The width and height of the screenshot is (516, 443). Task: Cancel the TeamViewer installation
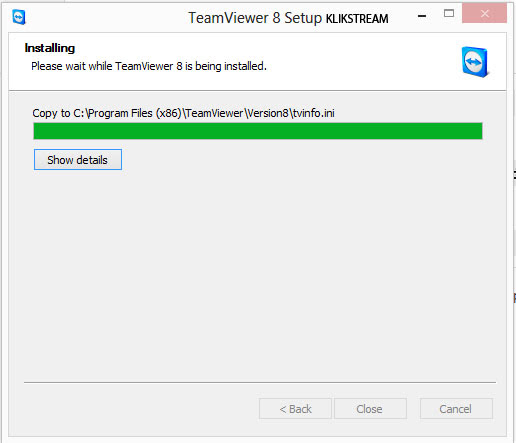click(x=456, y=409)
